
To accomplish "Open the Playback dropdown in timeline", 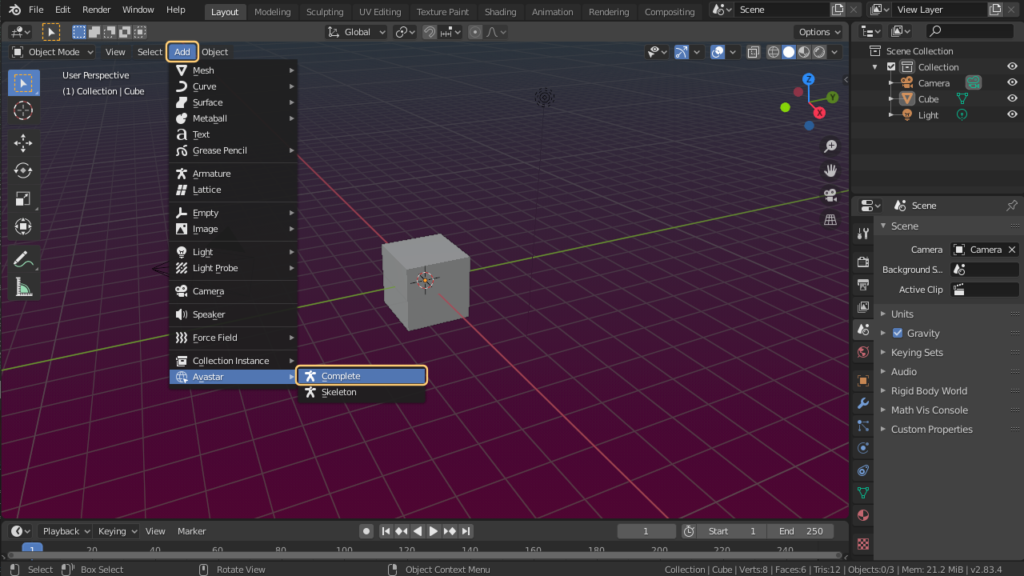I will (x=66, y=531).
